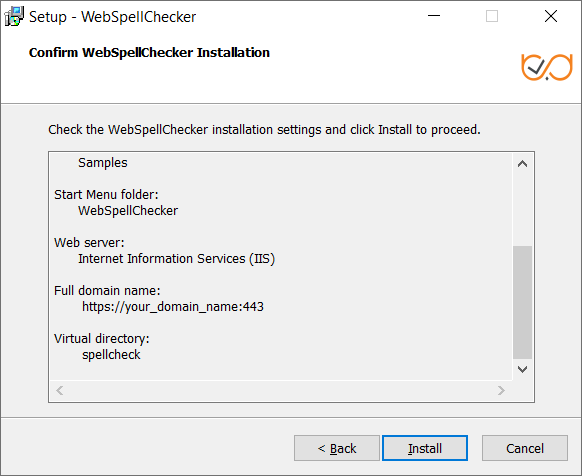Screen dimensions: 582x476
Task: Click the 'spellcheck' virtual directory text
Action: 111,355
